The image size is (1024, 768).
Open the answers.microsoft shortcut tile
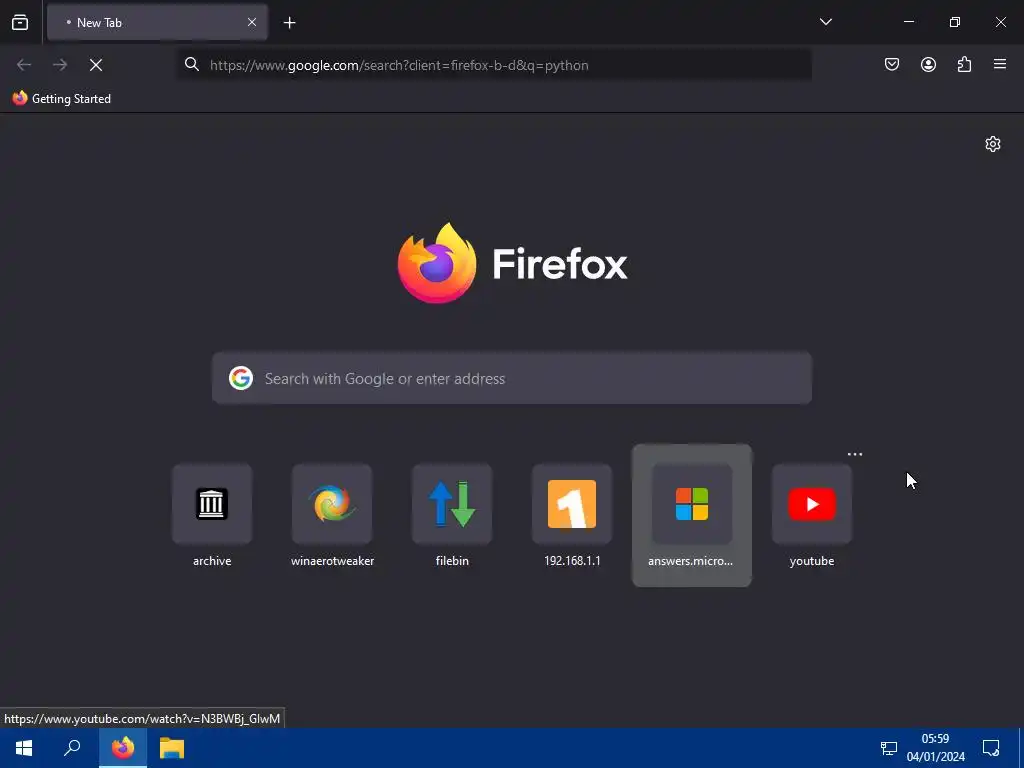pyautogui.click(x=692, y=516)
